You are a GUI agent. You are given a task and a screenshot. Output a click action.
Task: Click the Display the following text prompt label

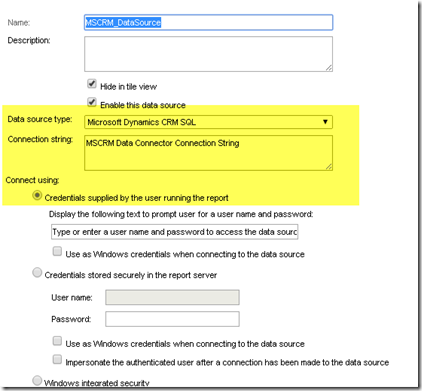(x=181, y=214)
